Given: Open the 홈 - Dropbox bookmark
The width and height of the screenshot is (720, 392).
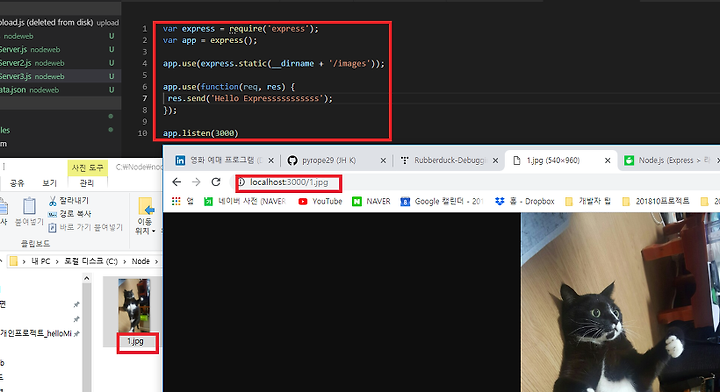Looking at the screenshot, I should (524, 201).
